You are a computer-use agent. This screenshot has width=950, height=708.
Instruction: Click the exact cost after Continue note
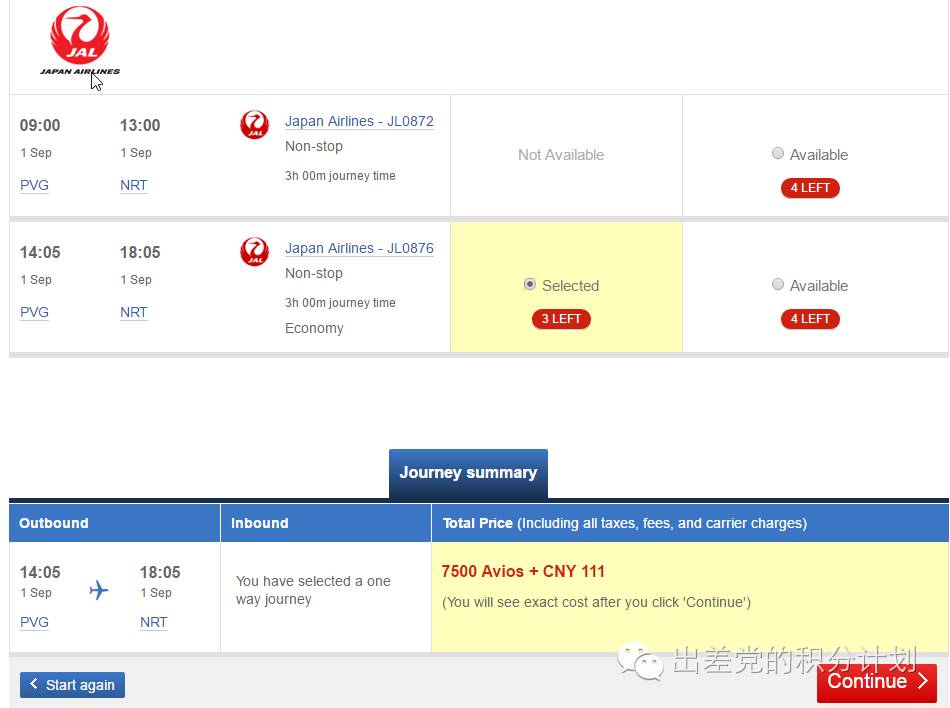596,603
